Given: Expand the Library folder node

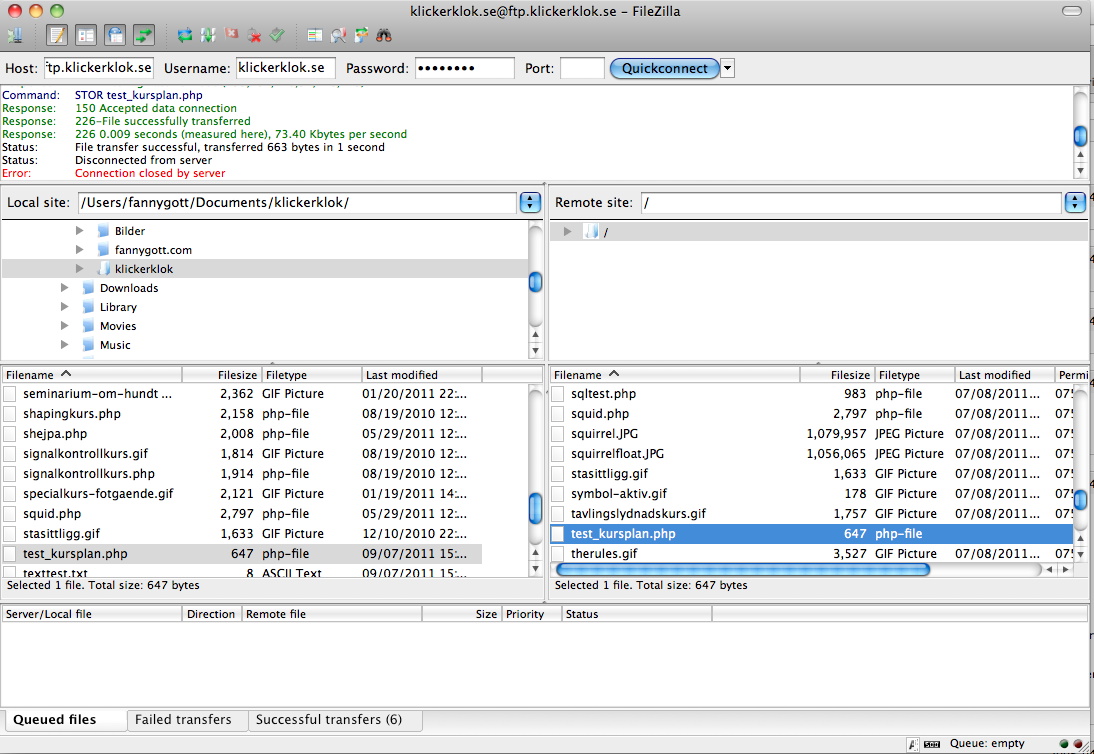Looking at the screenshot, I should 64,306.
